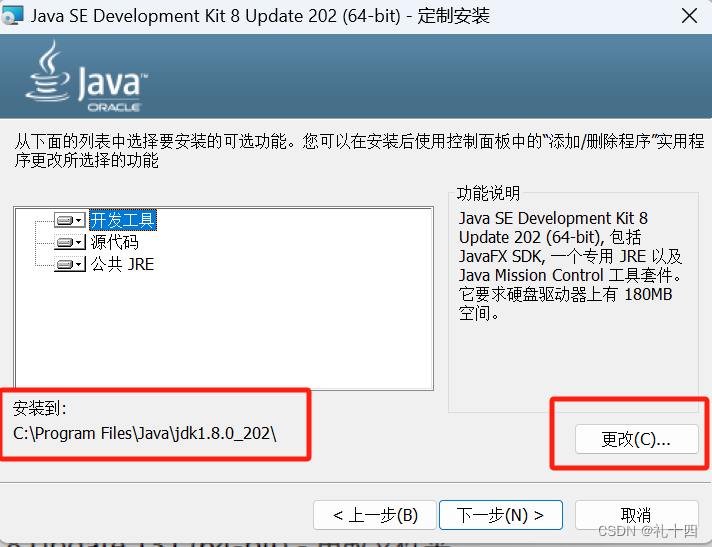This screenshot has width=712, height=547.
Task: Select the 源代码 tree item
Action: coord(114,242)
